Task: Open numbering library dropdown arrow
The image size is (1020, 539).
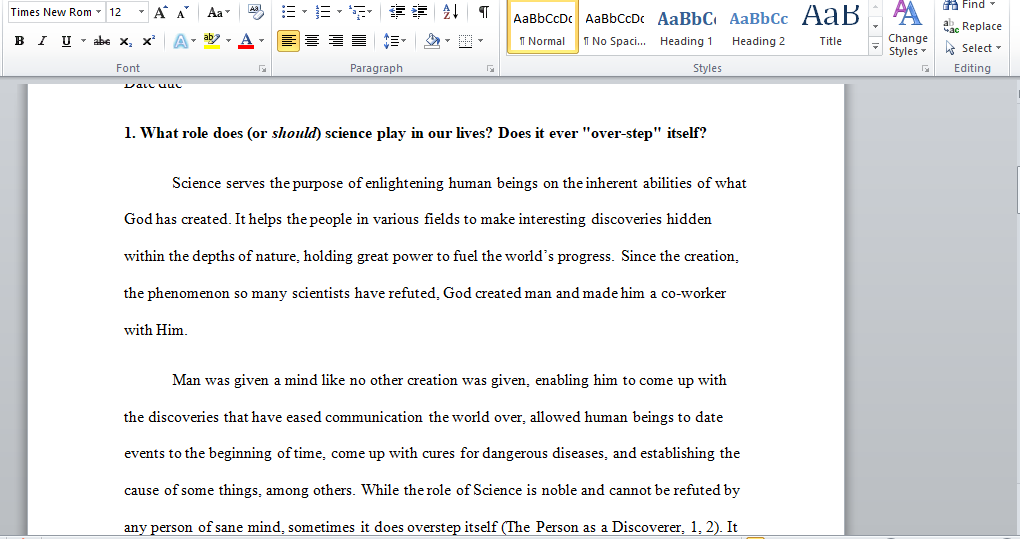Action: 339,12
